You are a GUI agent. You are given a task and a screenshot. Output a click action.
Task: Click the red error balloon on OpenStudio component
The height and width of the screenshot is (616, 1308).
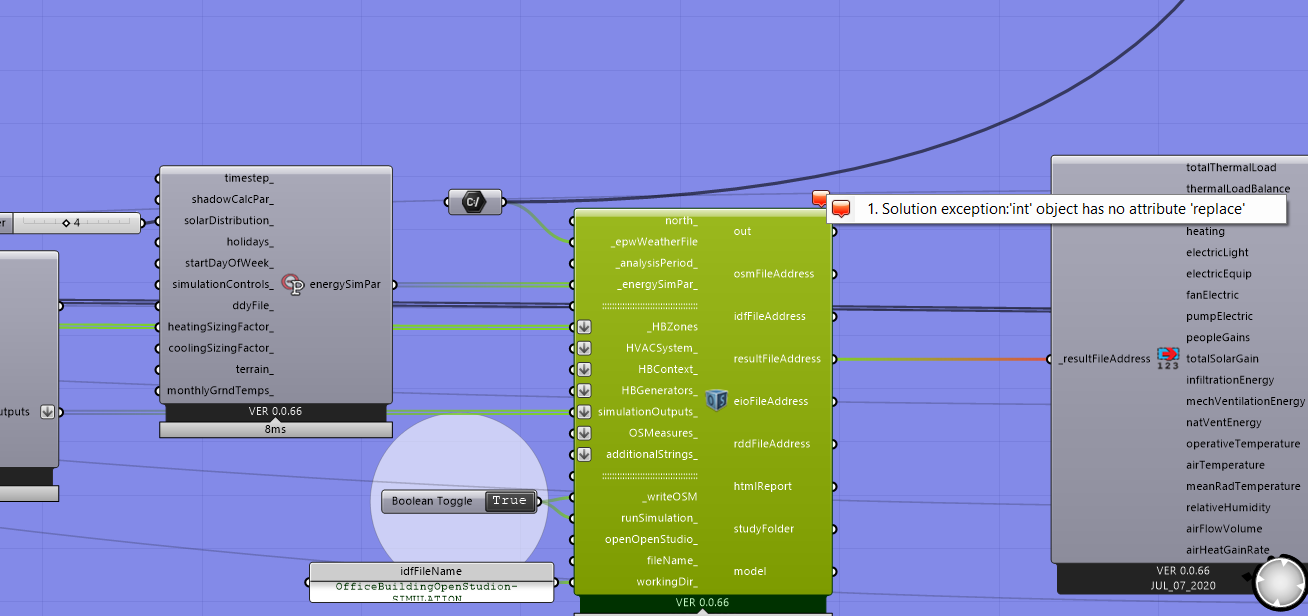[820, 199]
